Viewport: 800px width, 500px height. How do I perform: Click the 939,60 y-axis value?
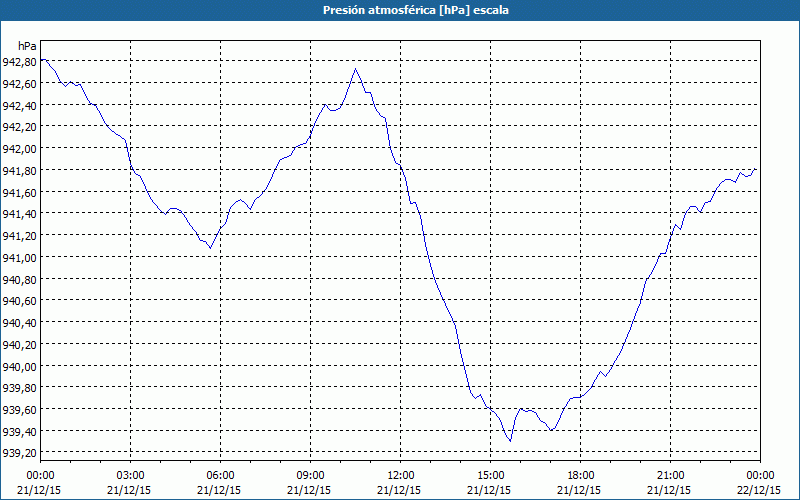[19, 409]
